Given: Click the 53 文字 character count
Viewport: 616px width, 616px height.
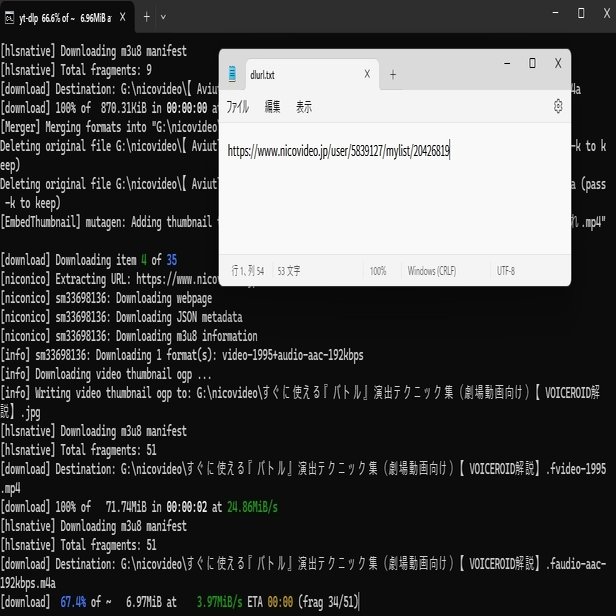Looking at the screenshot, I should (289, 271).
